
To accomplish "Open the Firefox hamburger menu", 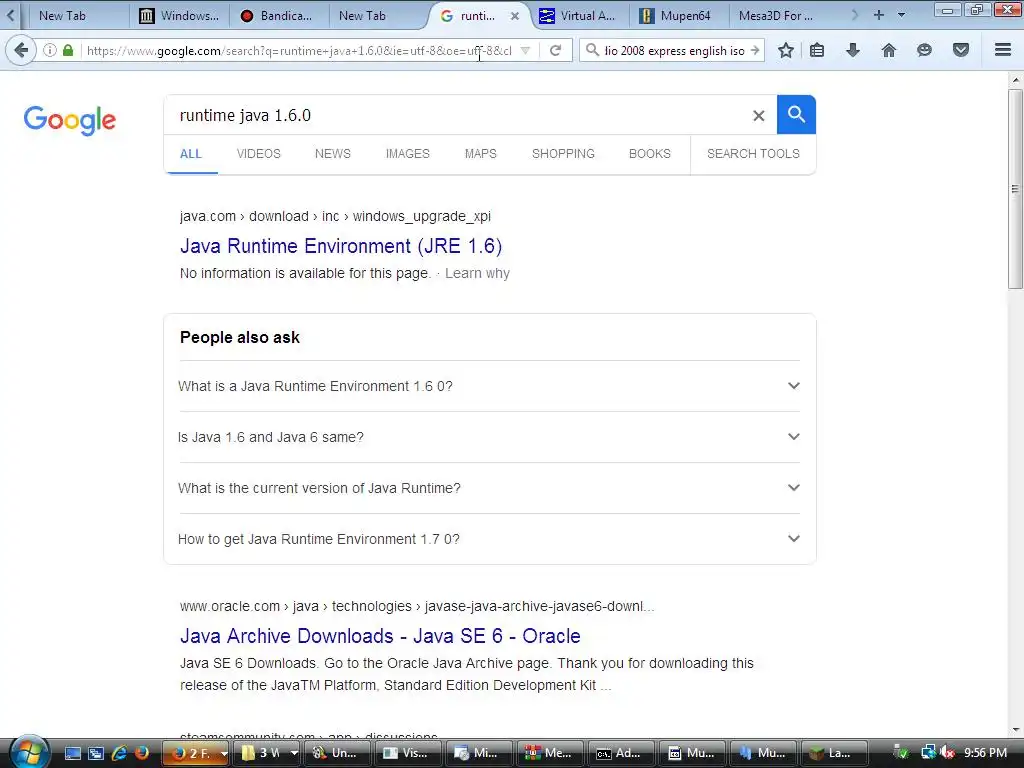I will [1003, 50].
